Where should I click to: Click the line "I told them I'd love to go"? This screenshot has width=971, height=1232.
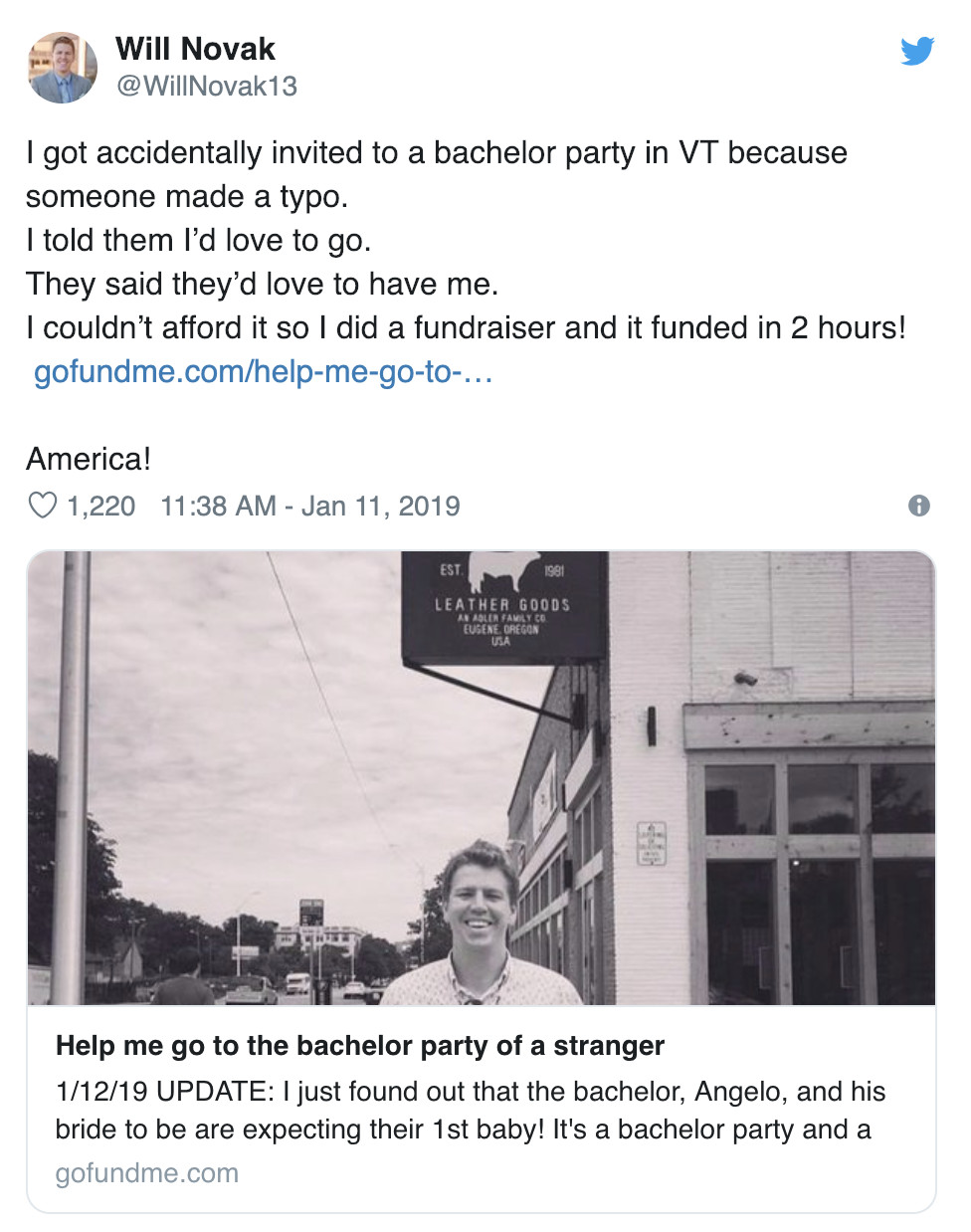(198, 241)
